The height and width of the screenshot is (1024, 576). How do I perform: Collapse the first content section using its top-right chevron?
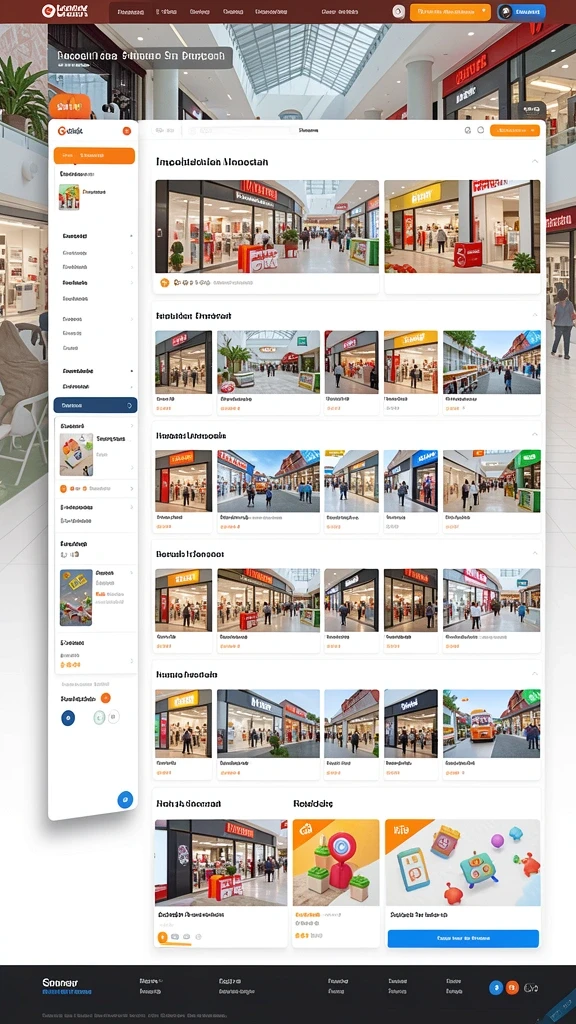coord(535,161)
